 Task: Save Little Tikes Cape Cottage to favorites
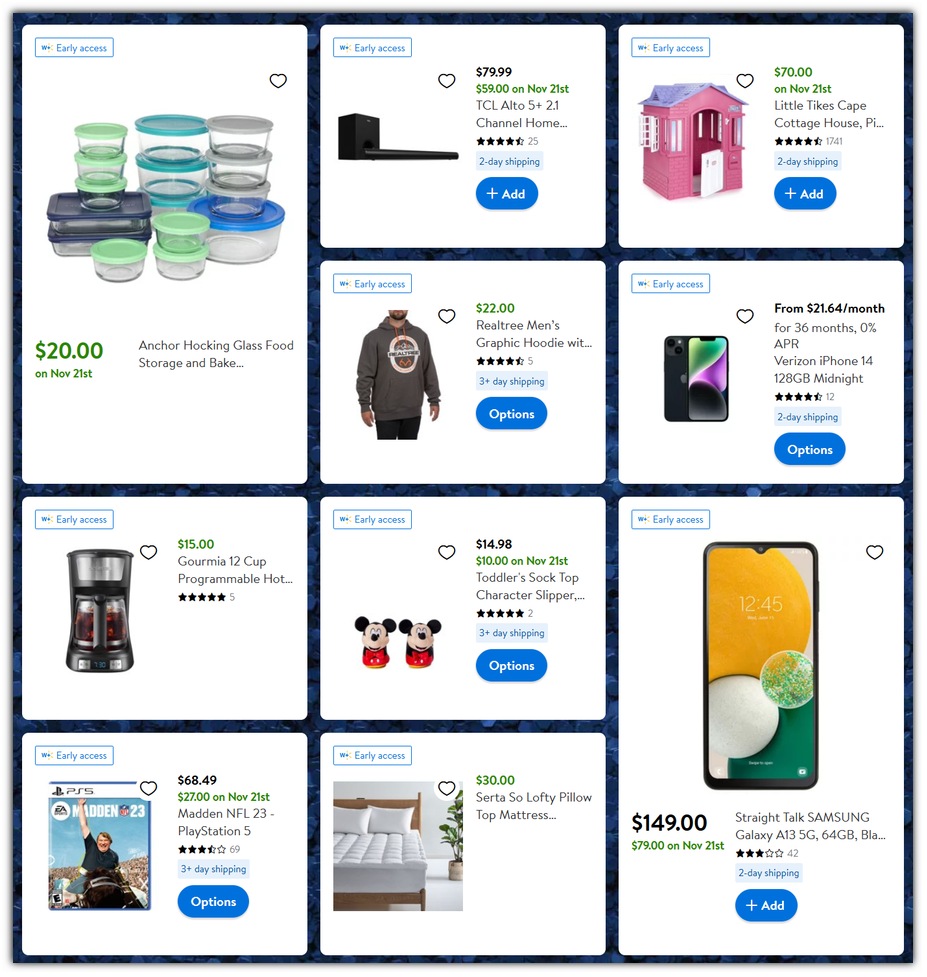point(745,80)
